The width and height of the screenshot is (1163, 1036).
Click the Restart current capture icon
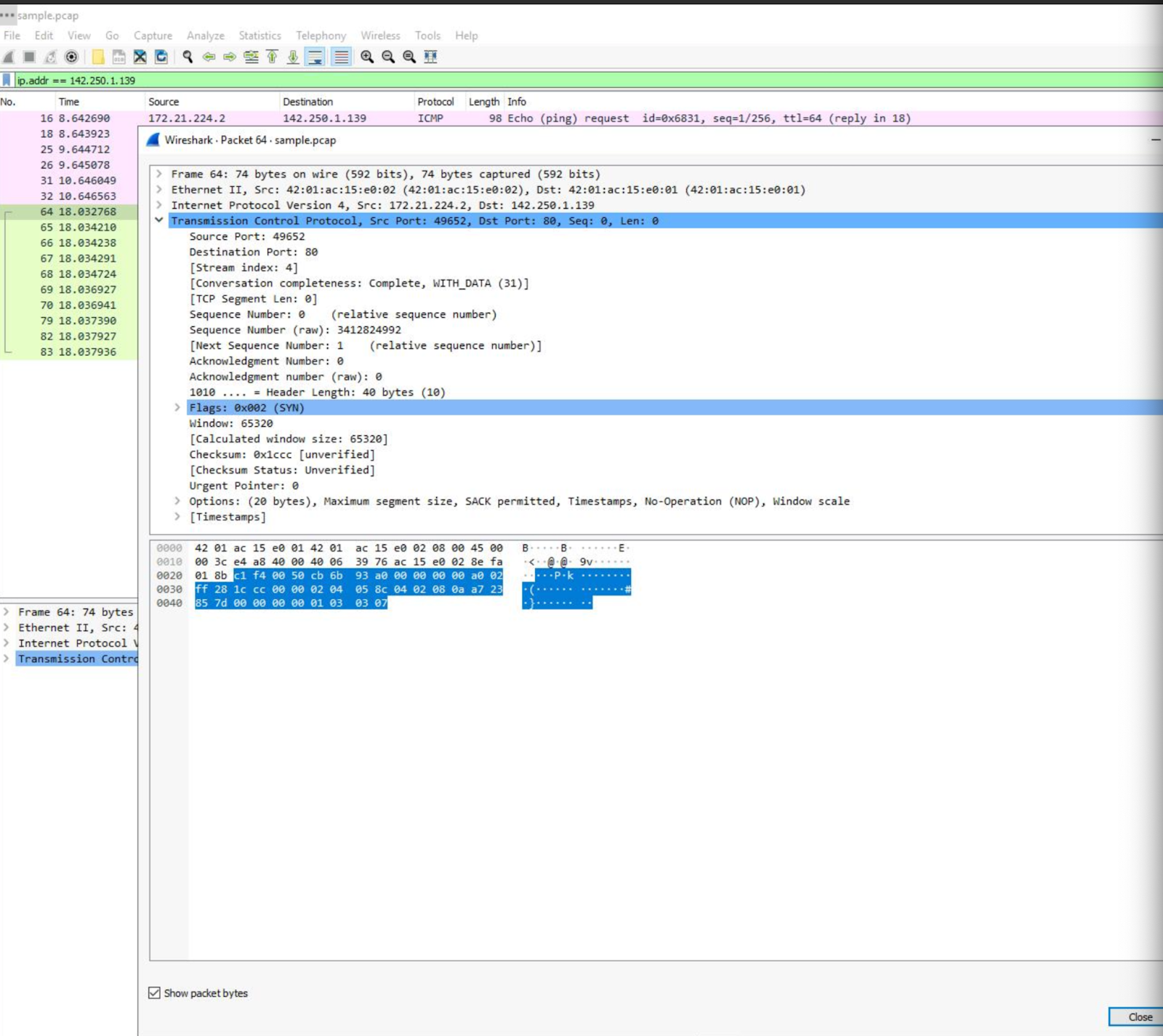(x=50, y=57)
